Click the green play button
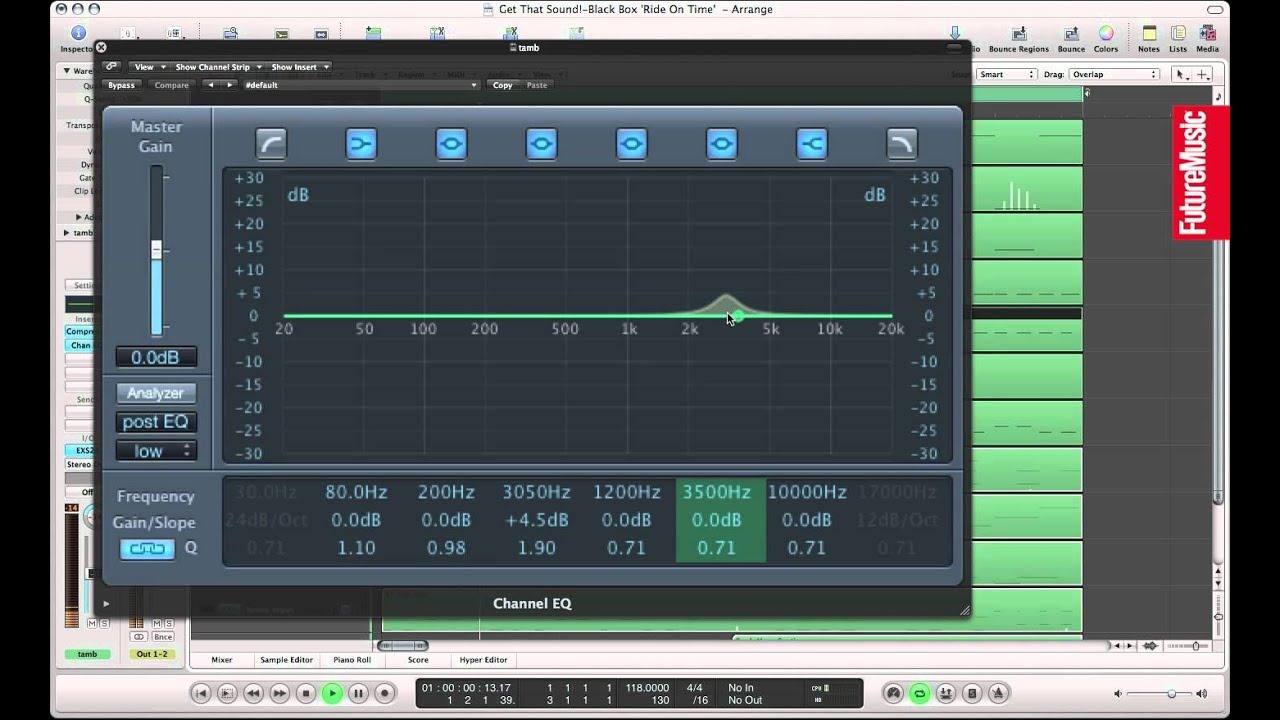The image size is (1280, 720). [332, 693]
